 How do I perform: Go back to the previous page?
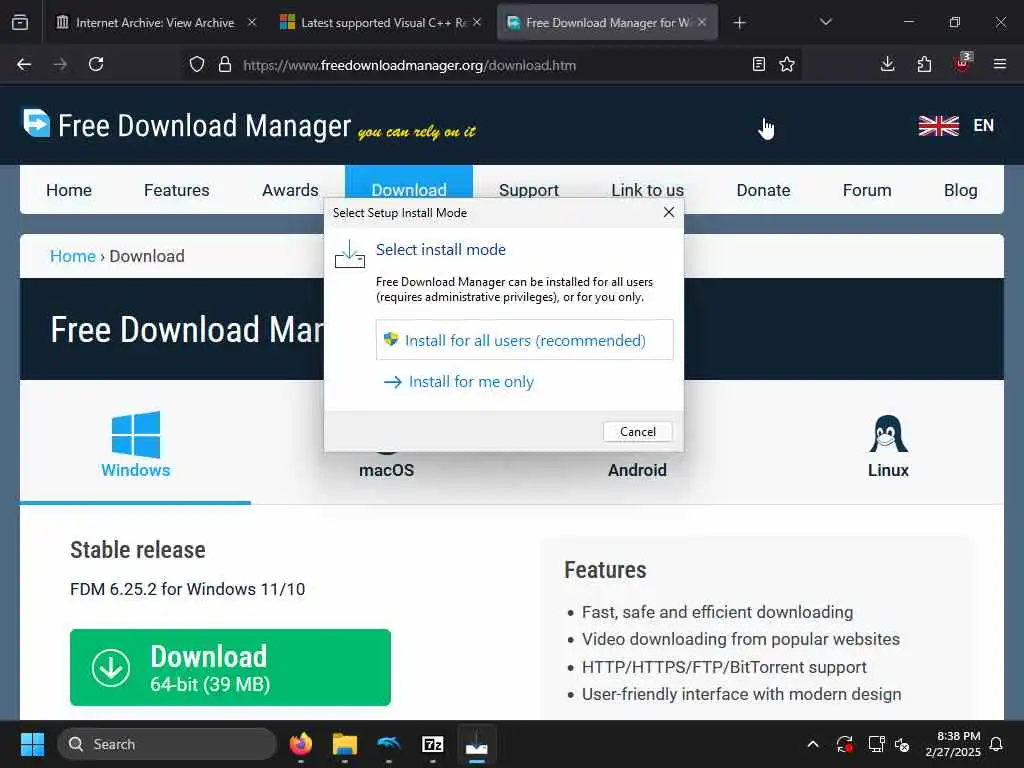pyautogui.click(x=24, y=64)
